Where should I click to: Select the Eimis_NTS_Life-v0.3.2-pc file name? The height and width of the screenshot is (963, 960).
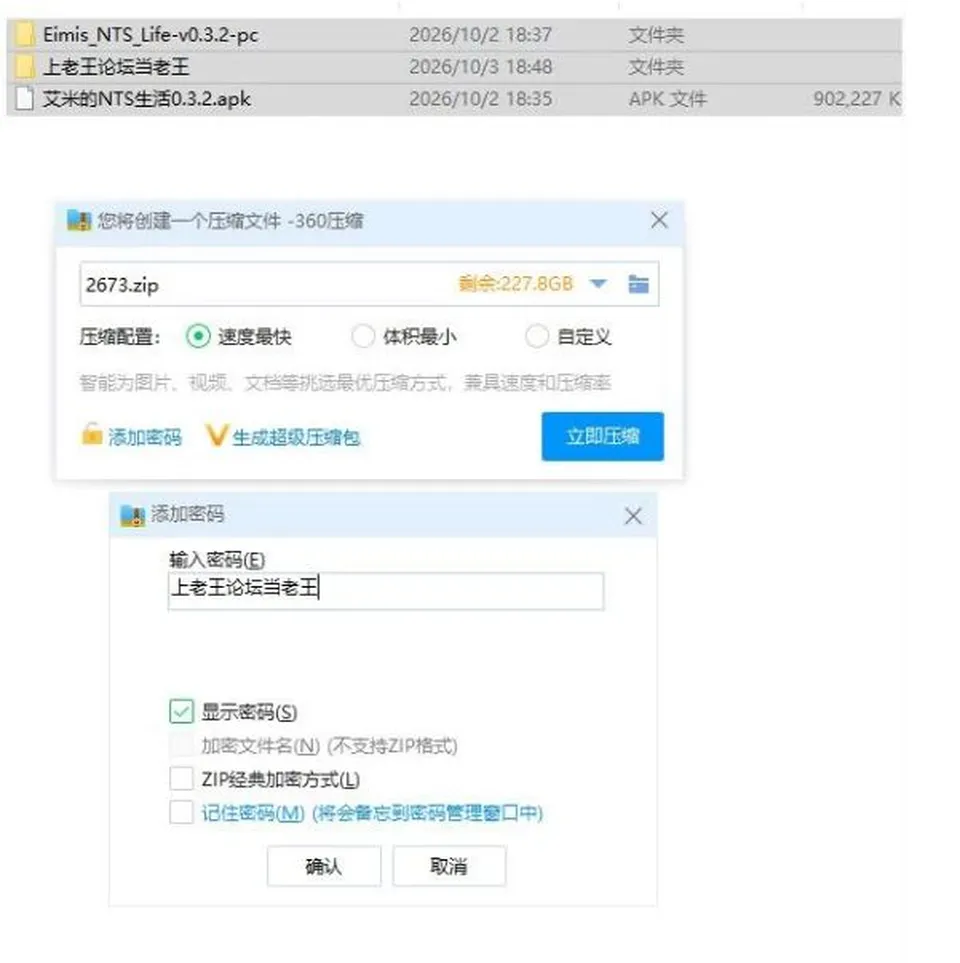[150, 35]
